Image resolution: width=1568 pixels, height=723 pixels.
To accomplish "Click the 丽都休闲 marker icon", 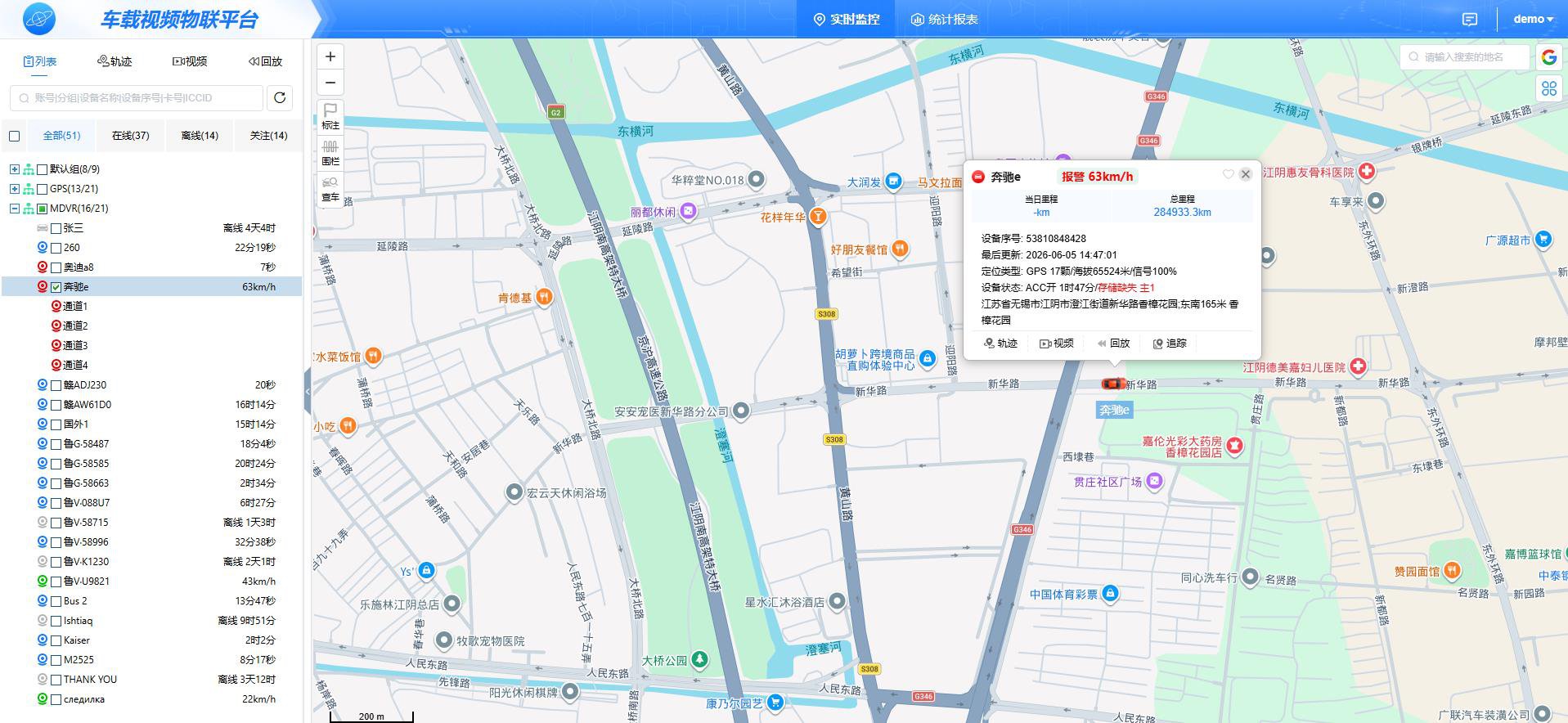I will click(x=689, y=212).
